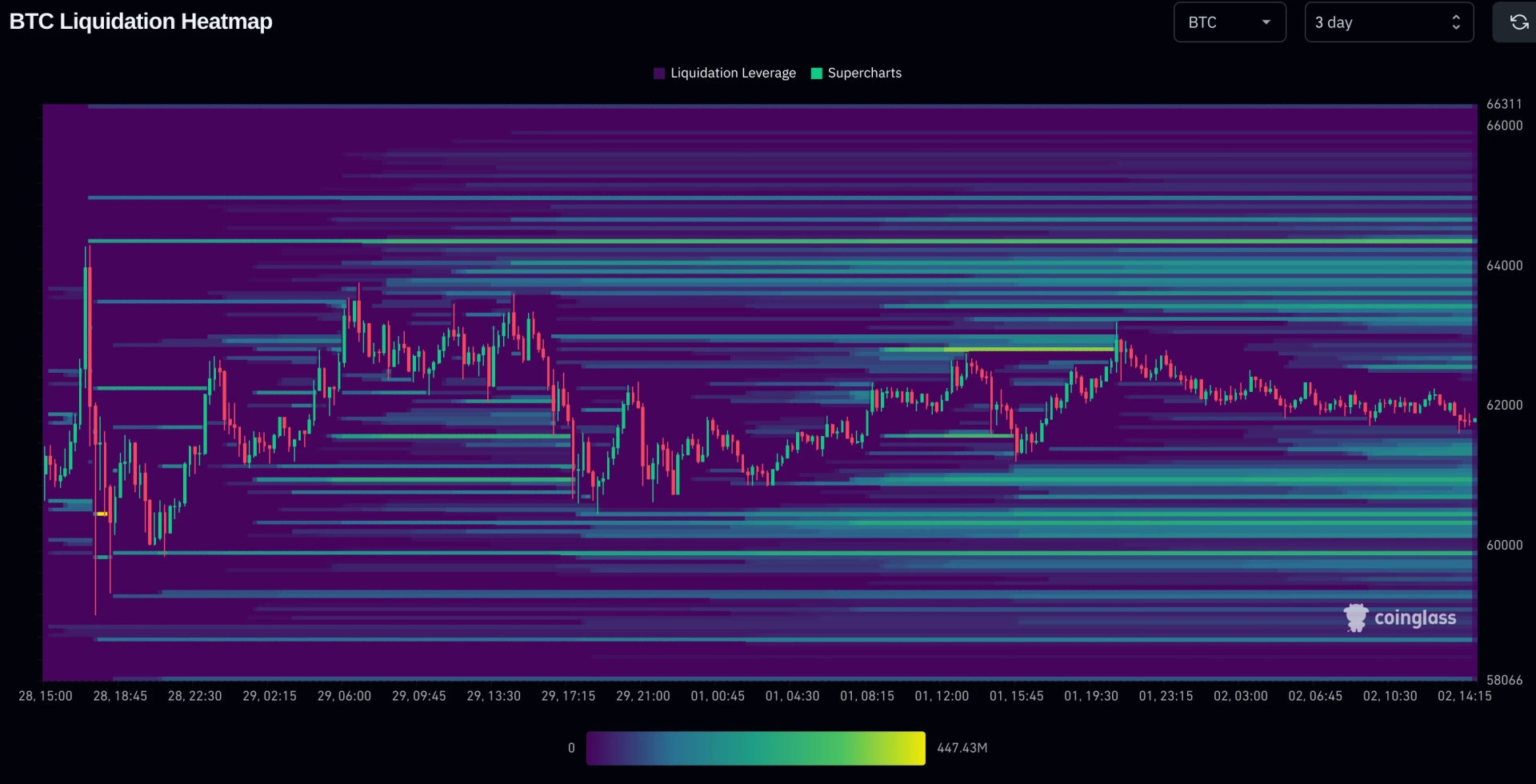Click the purple Liquidation Leverage legend square
The image size is (1536, 784).
[659, 74]
